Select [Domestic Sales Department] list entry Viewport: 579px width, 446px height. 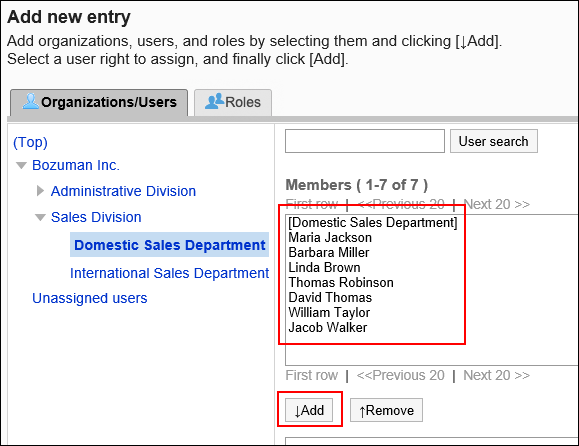point(373,222)
